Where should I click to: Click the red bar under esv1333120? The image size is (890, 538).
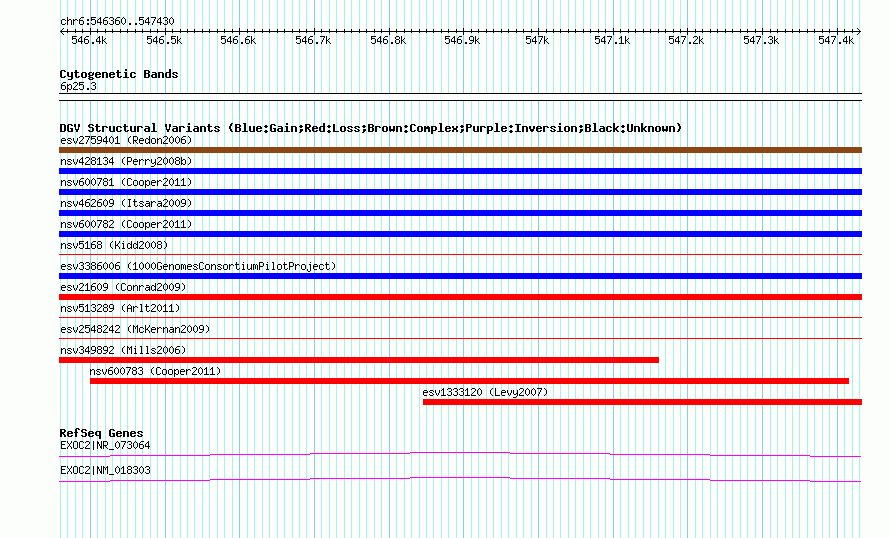coord(643,402)
